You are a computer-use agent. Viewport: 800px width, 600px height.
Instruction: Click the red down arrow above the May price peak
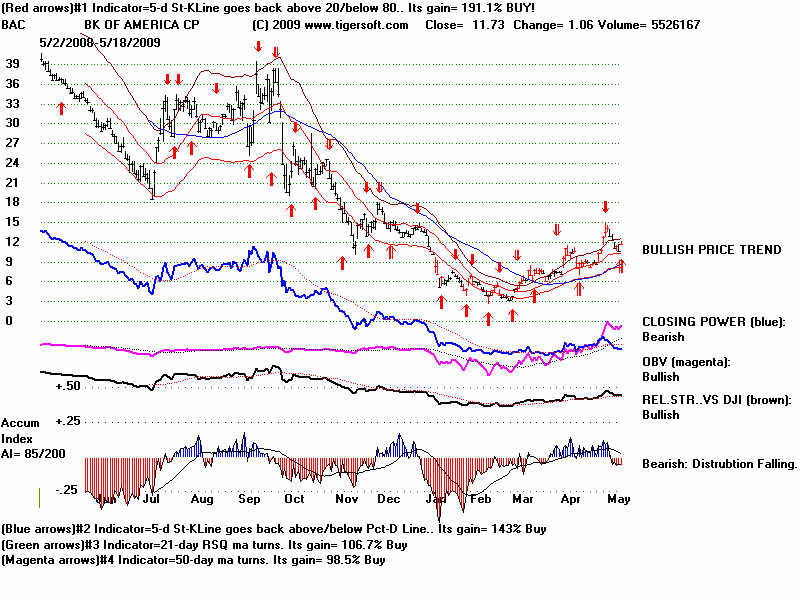pyautogui.click(x=605, y=205)
